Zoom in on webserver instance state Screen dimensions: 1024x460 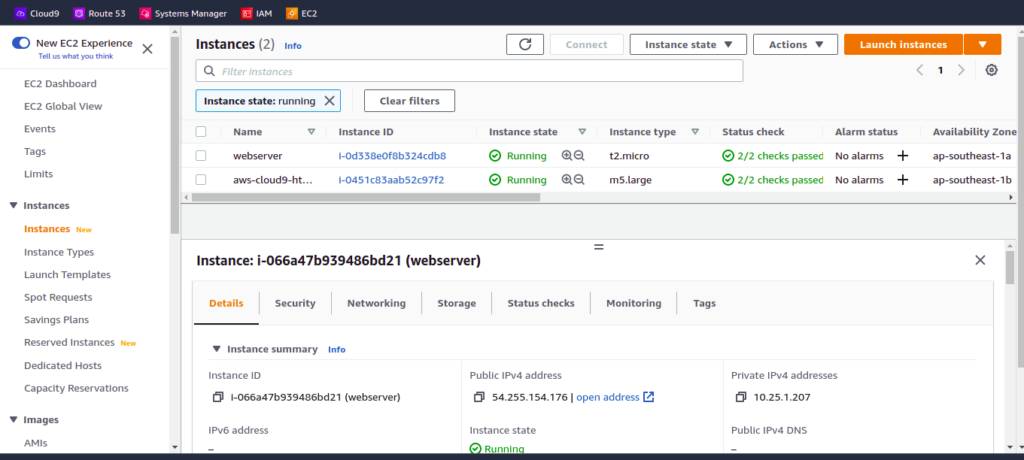coord(566,156)
